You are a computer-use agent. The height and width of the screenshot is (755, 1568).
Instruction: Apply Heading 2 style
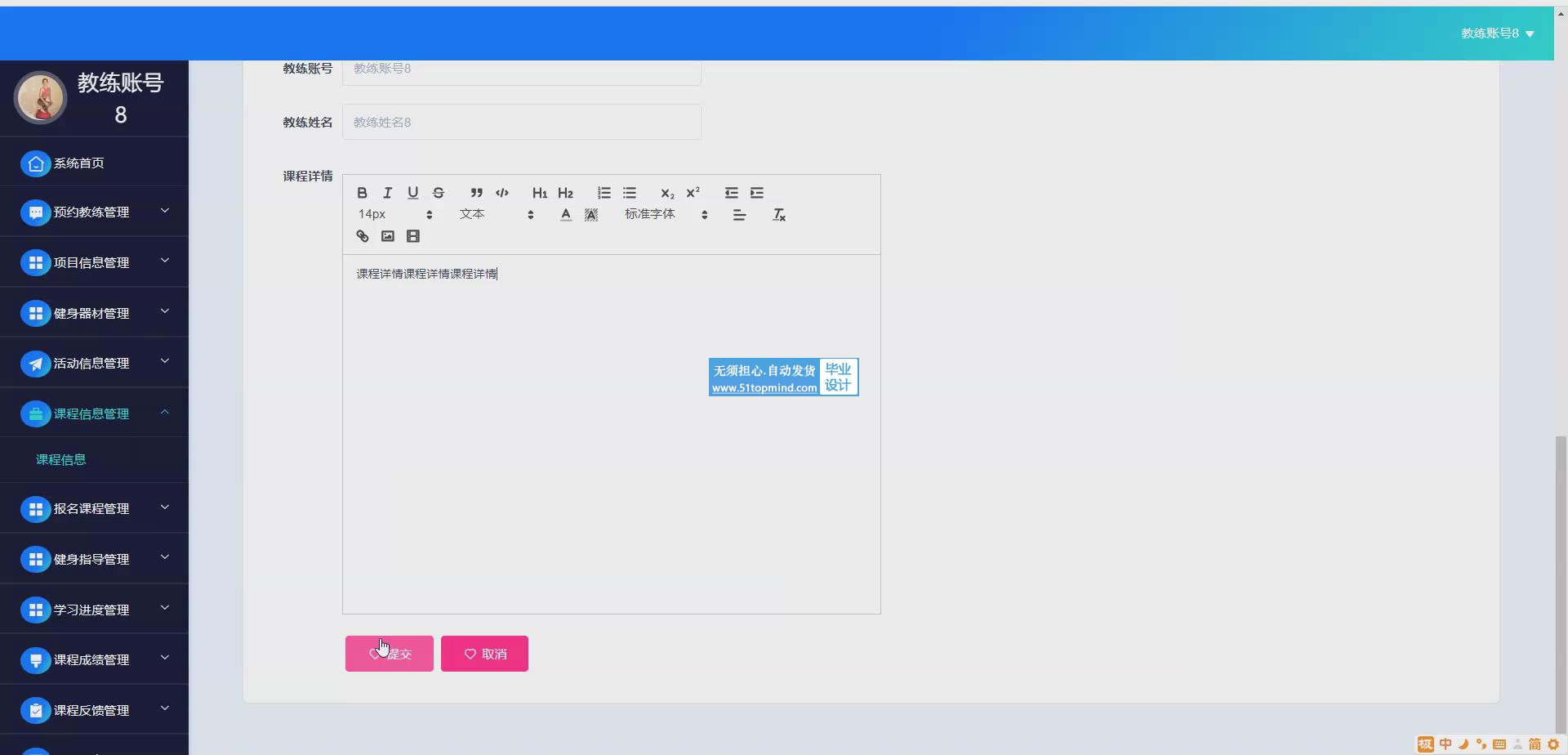[x=565, y=193]
